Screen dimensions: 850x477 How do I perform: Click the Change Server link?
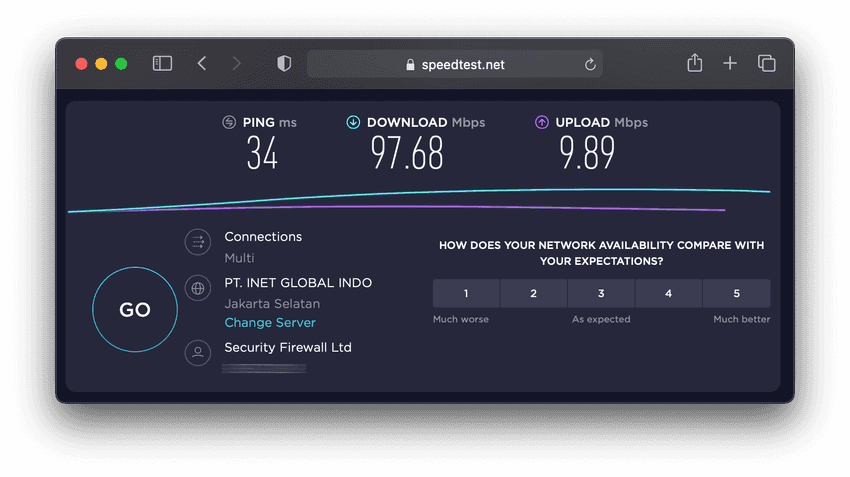click(270, 323)
